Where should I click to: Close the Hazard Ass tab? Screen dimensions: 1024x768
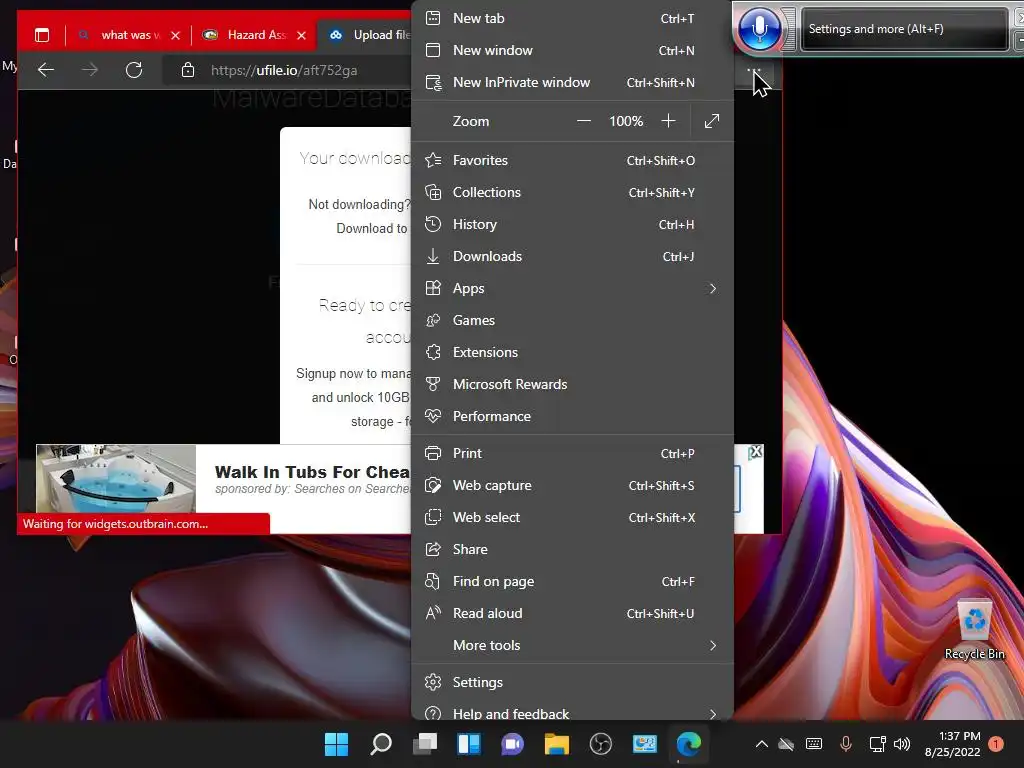click(301, 35)
